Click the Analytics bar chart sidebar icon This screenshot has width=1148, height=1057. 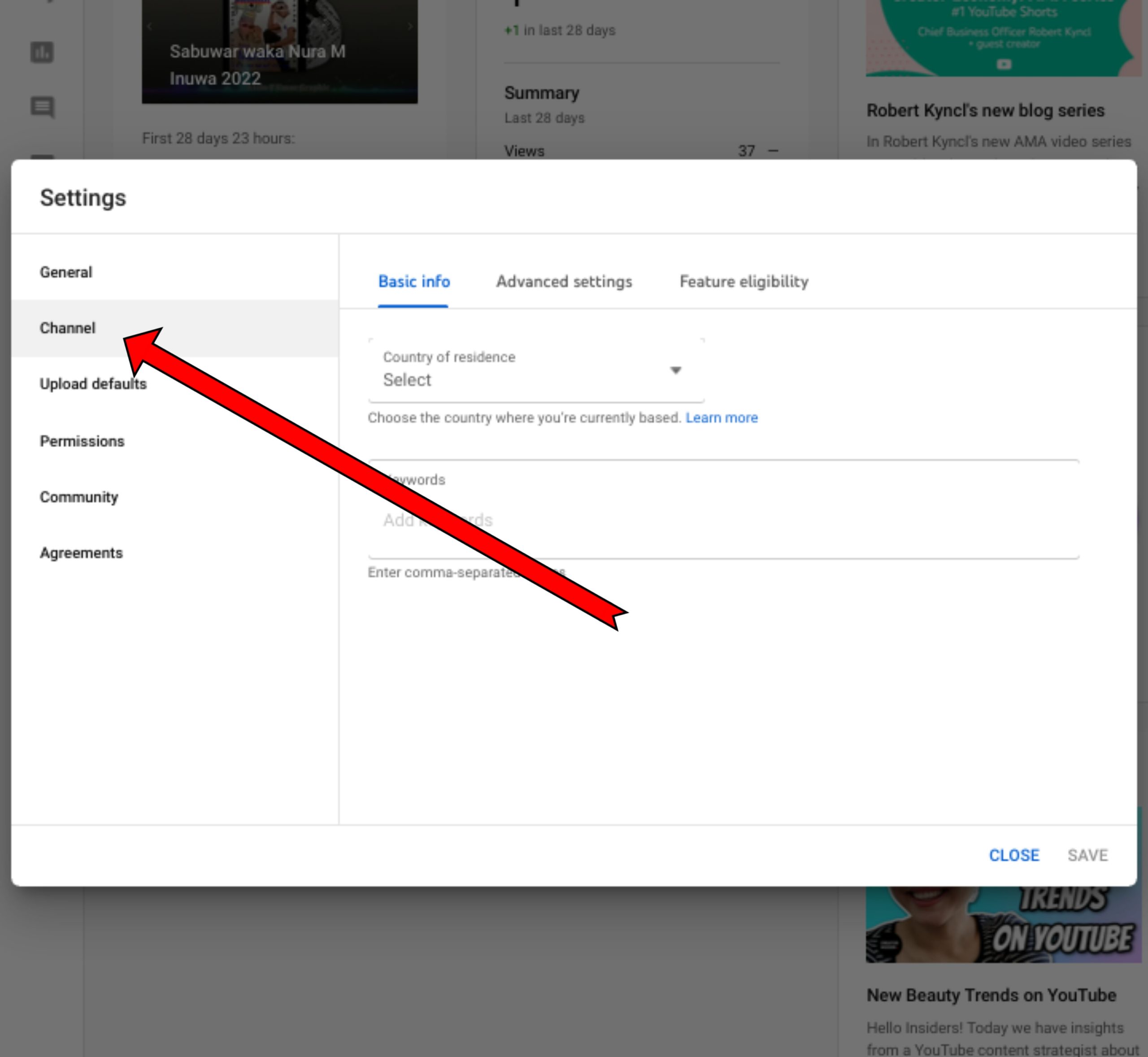point(42,52)
